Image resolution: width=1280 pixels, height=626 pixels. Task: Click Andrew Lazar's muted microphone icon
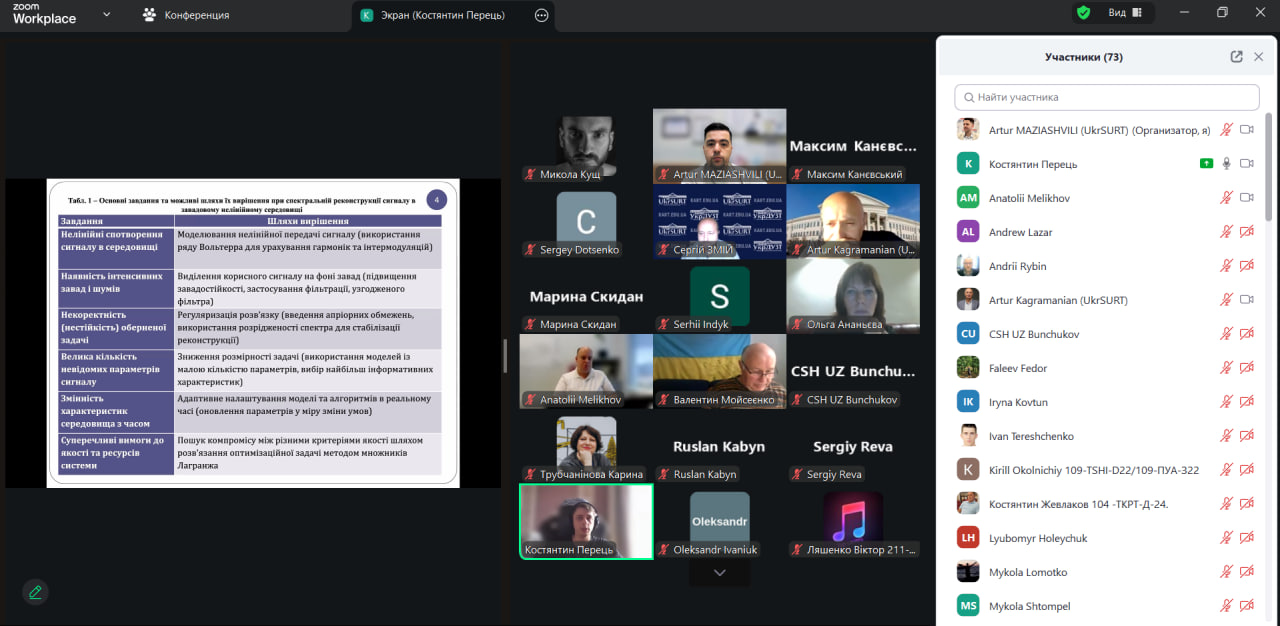click(x=1226, y=232)
